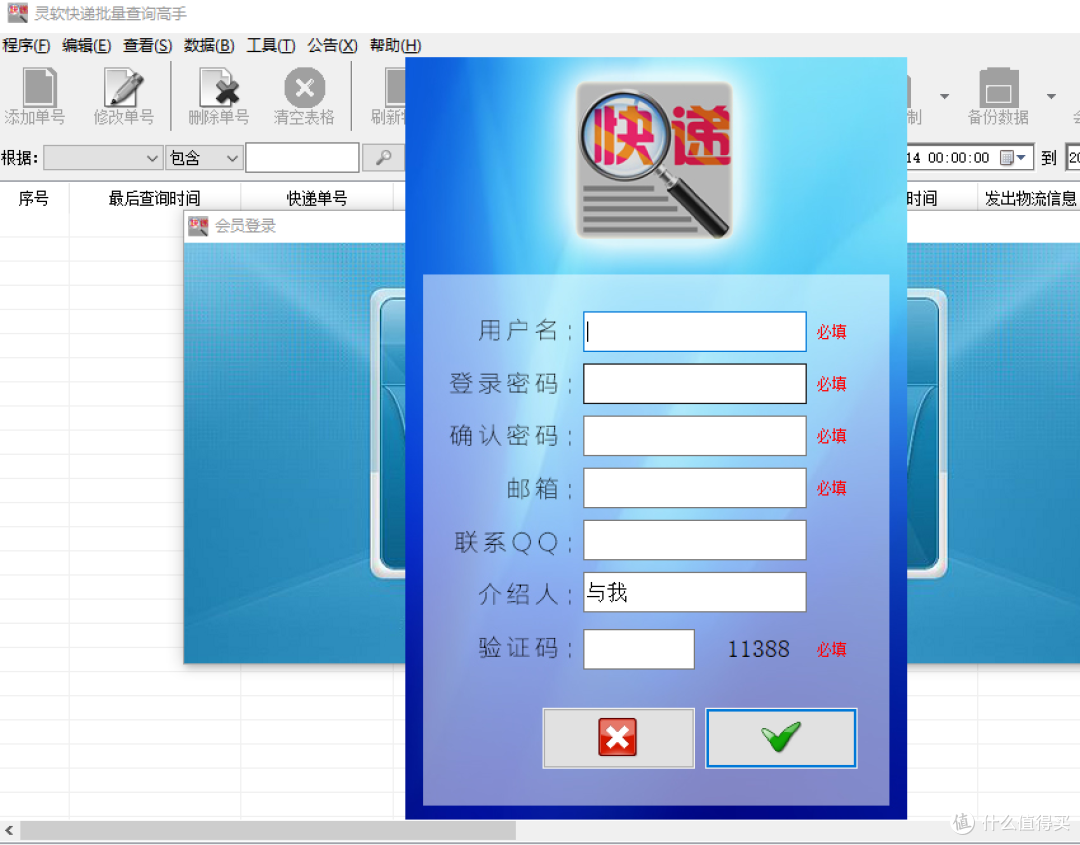Viewport: 1080px width, 845px height.
Task: Click the red X cancel button
Action: (x=618, y=738)
